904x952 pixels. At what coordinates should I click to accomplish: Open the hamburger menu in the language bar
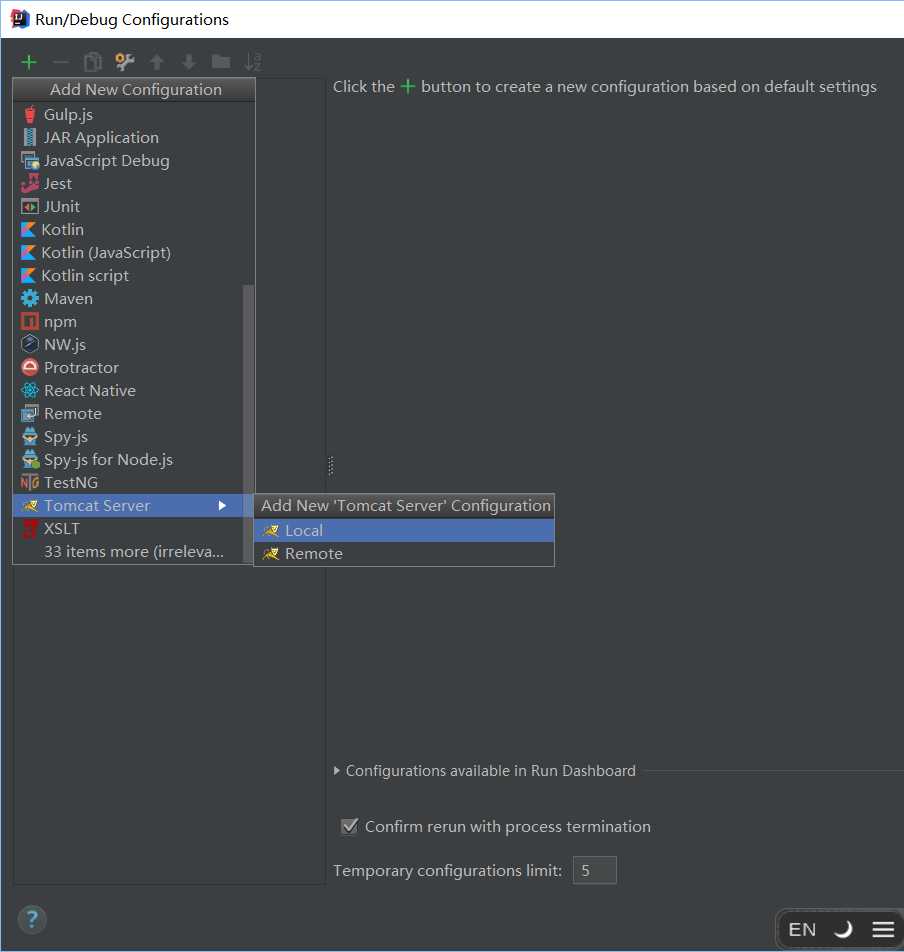coord(883,929)
